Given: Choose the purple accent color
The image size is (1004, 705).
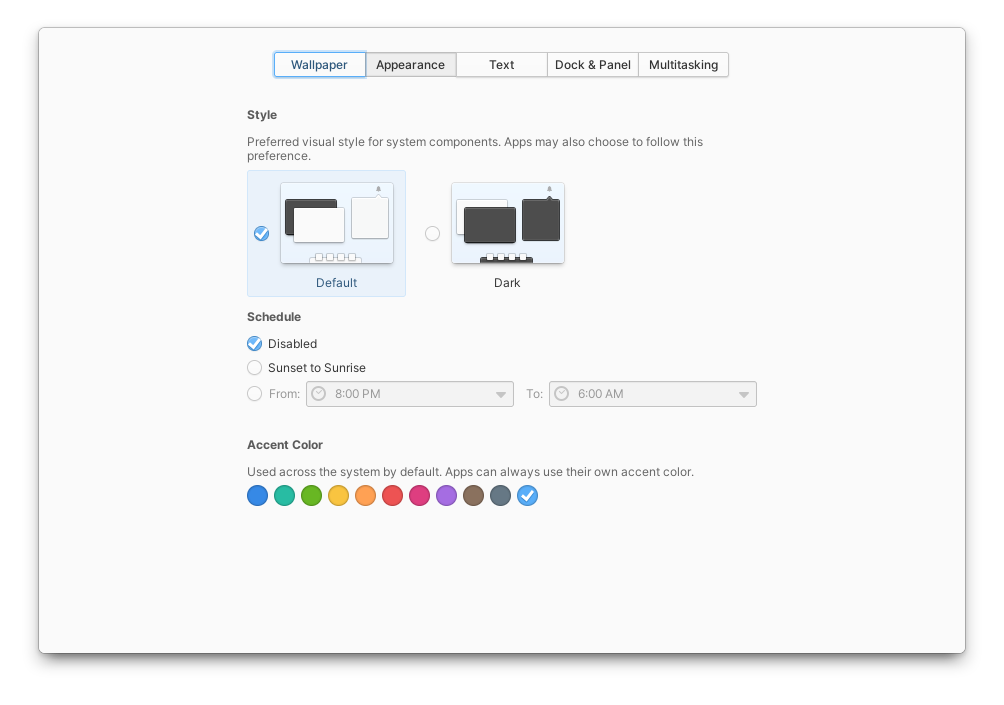Looking at the screenshot, I should point(446,495).
